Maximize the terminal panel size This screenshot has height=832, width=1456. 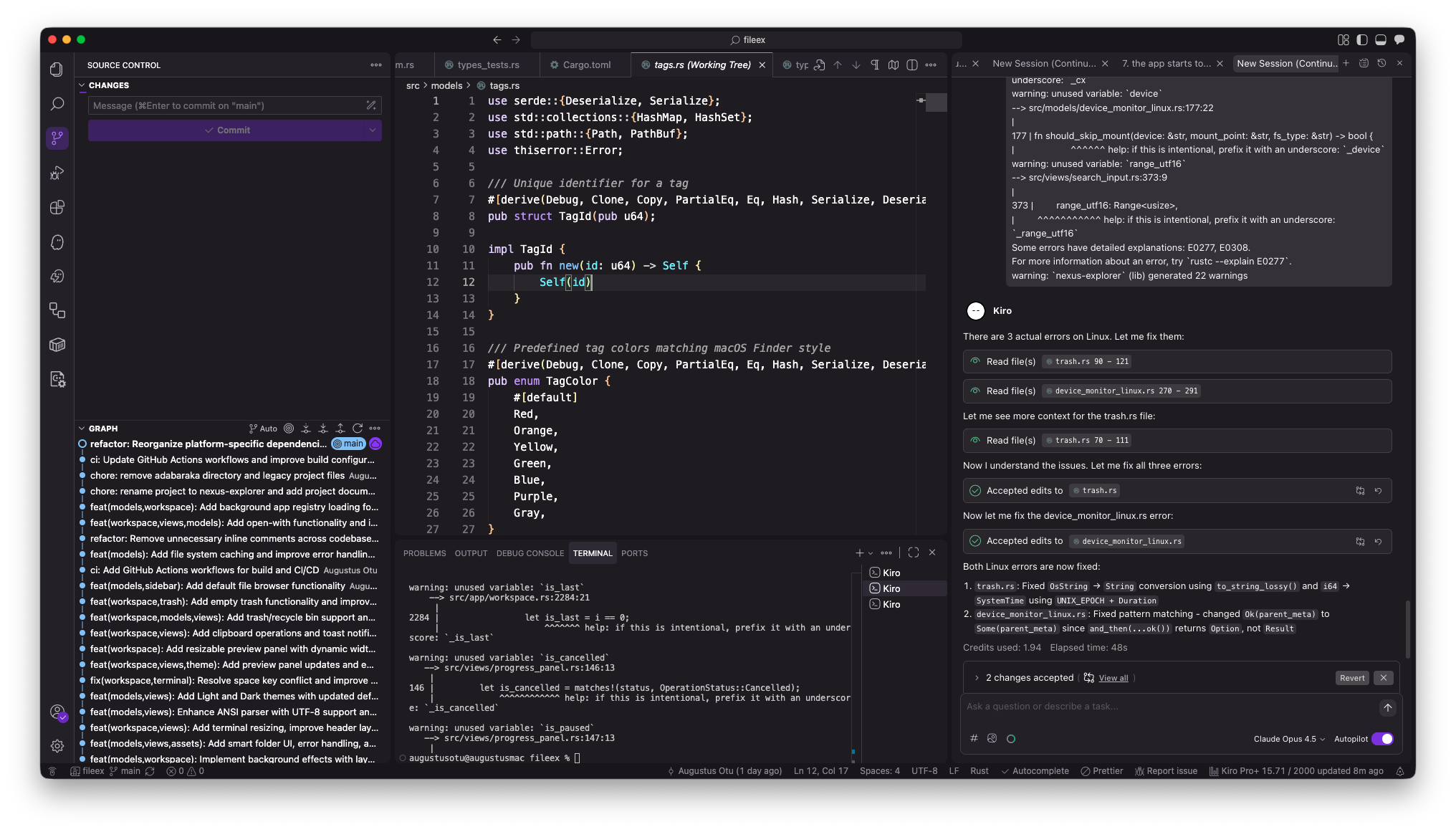pos(913,553)
